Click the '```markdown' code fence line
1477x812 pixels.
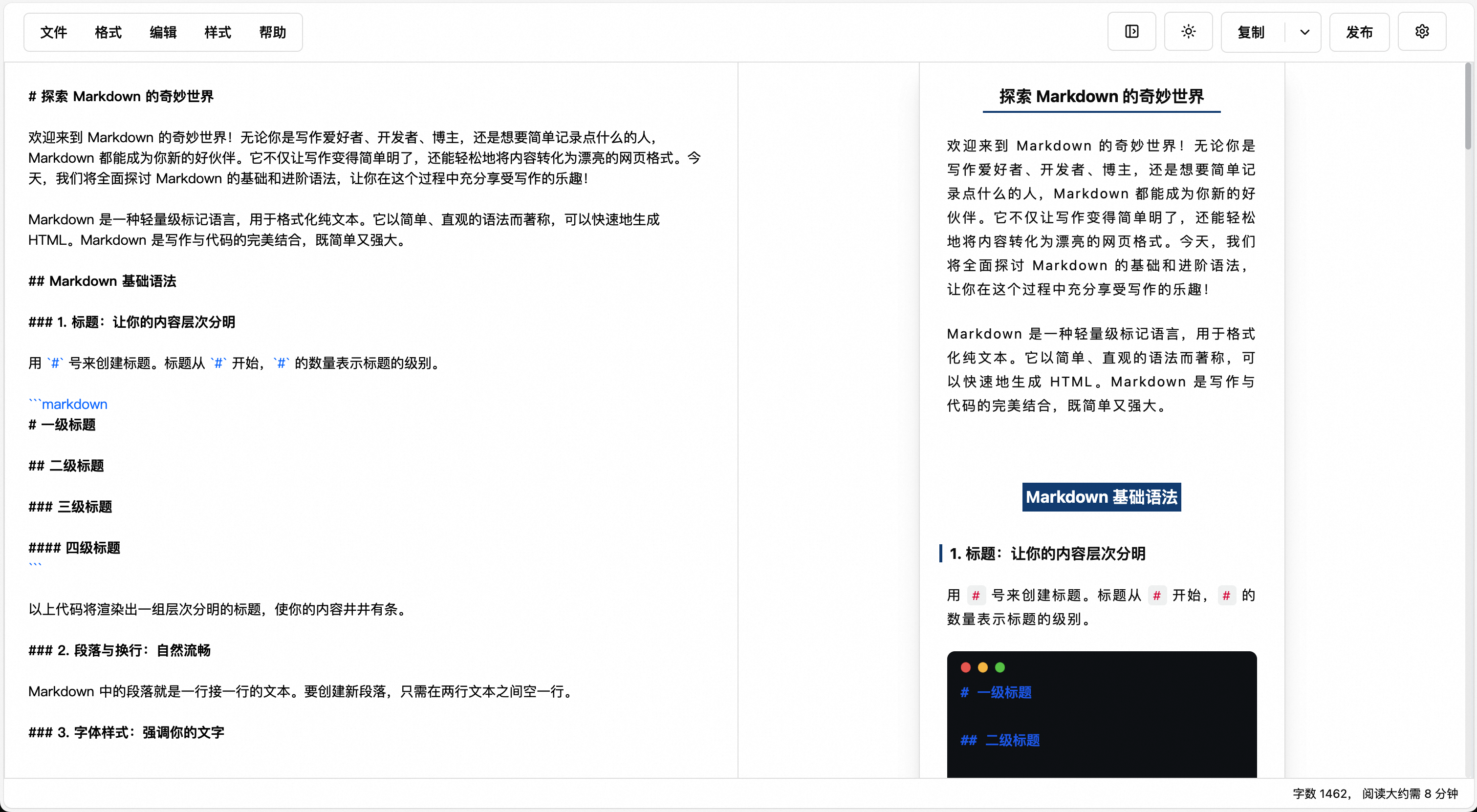(68, 404)
